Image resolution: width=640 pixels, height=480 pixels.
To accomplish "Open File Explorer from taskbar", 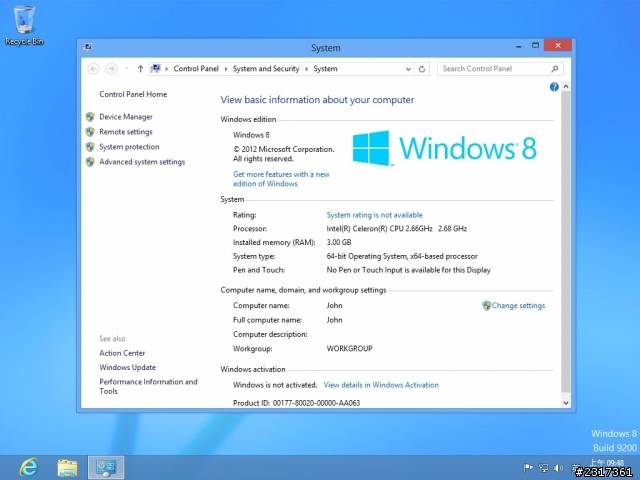I will (x=67, y=468).
